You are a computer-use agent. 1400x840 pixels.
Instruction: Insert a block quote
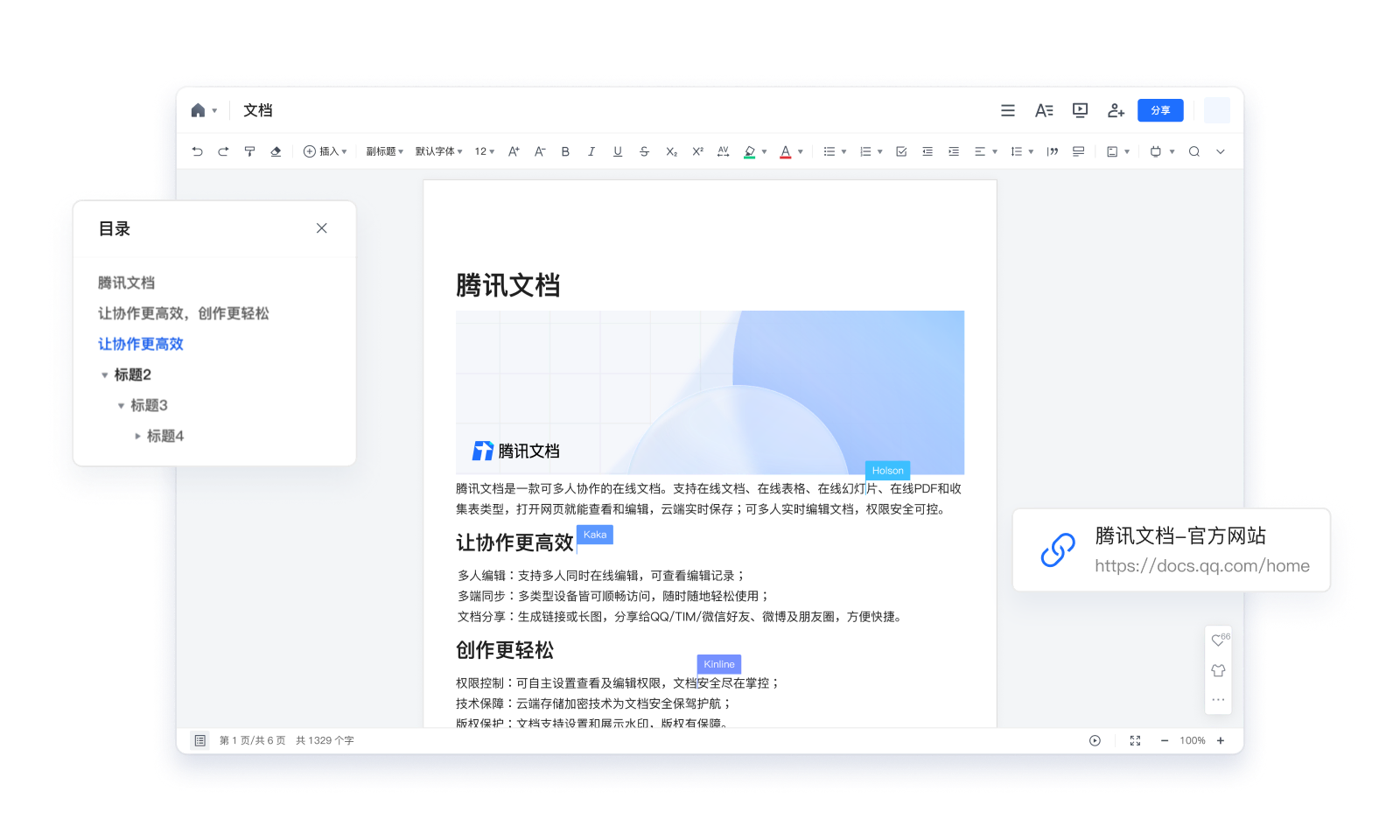point(1053,151)
